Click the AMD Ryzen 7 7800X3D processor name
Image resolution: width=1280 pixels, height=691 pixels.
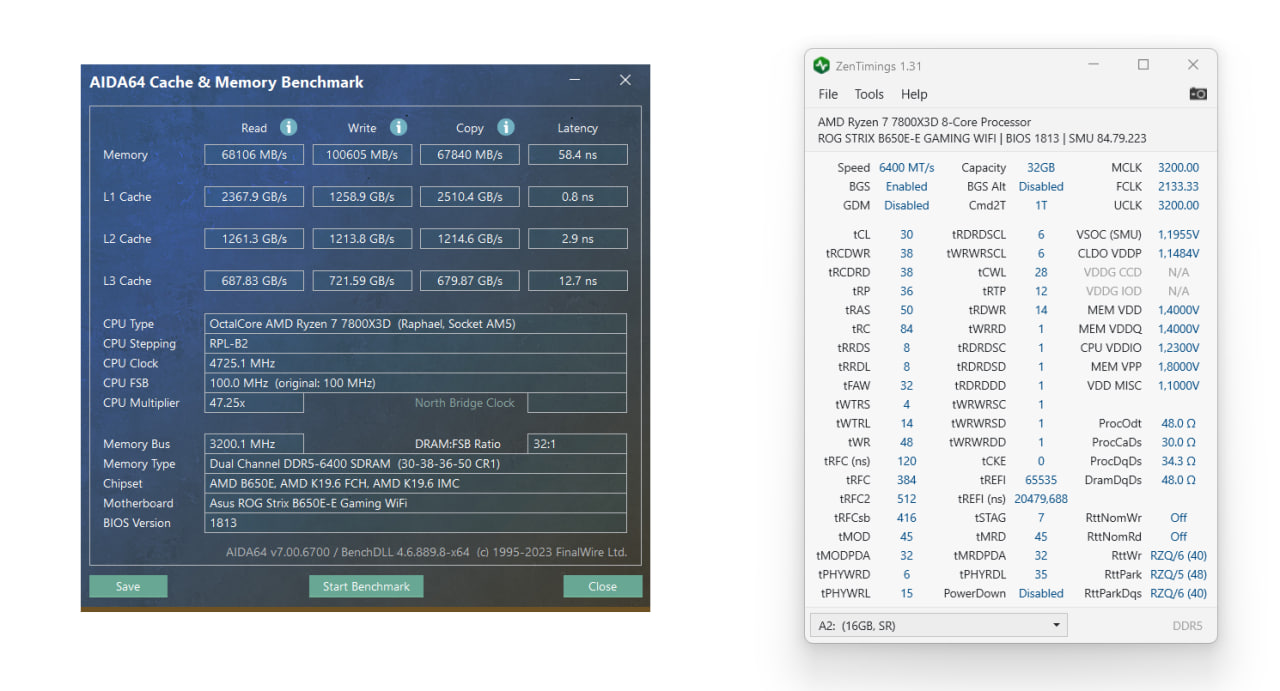tap(924, 122)
